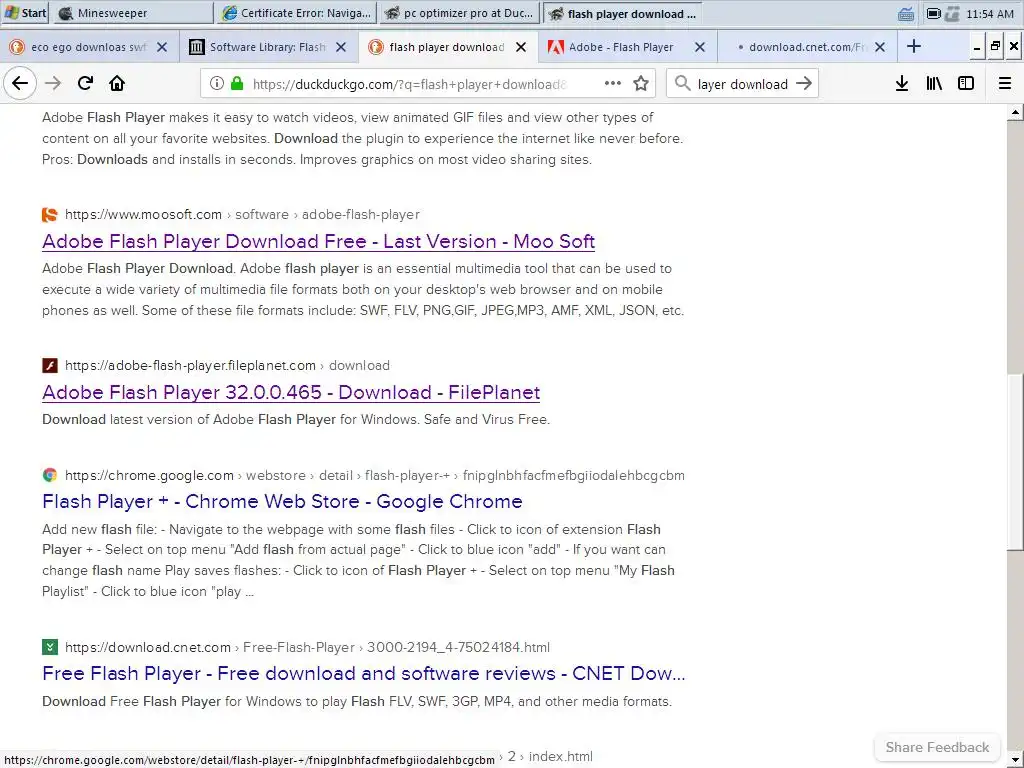Click the 'layer download' search field

742,84
